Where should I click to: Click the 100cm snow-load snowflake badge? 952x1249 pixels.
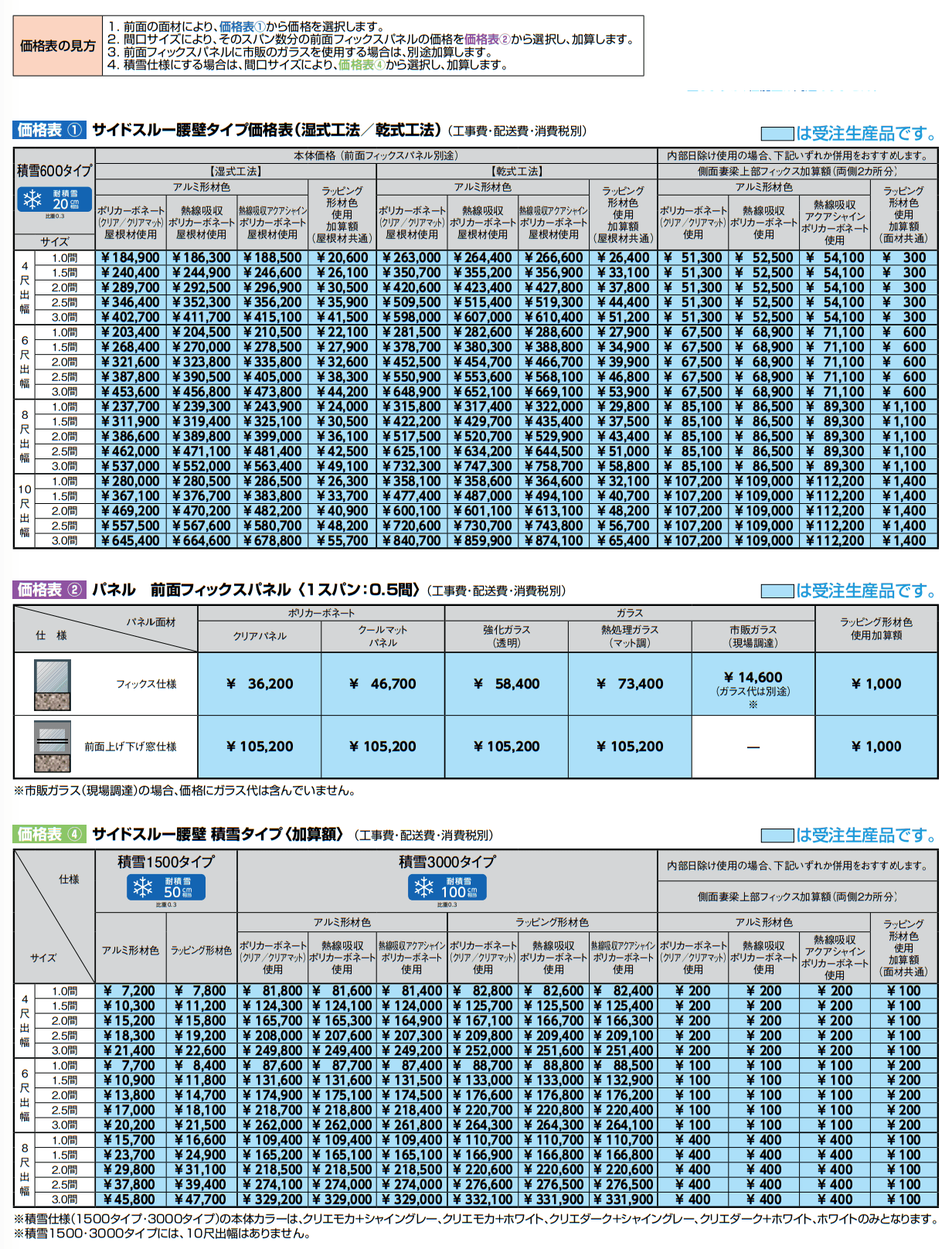coord(447,887)
